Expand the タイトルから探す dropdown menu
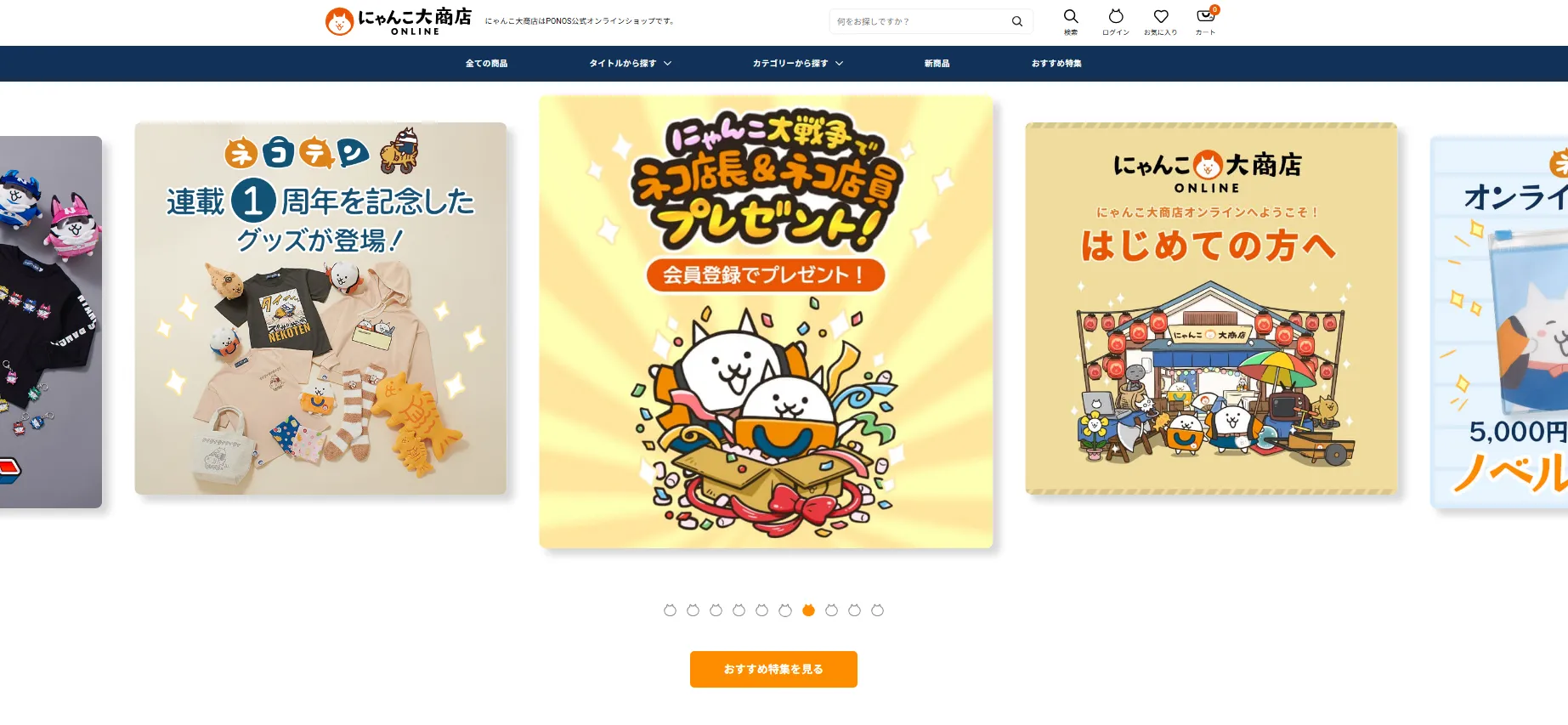The image size is (1568, 725). point(630,64)
